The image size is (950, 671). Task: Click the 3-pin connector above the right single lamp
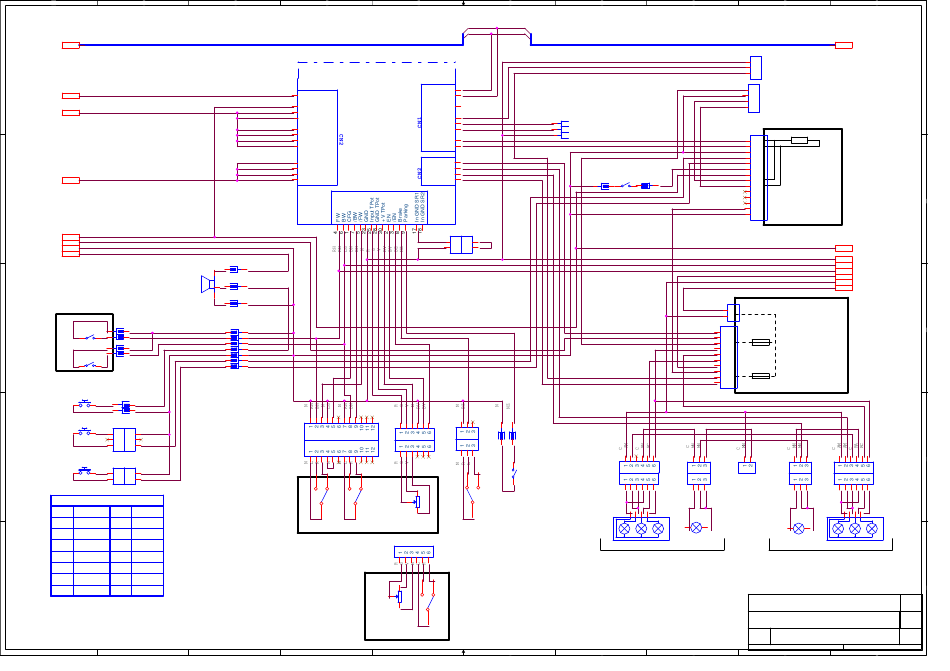pyautogui.click(x=800, y=473)
